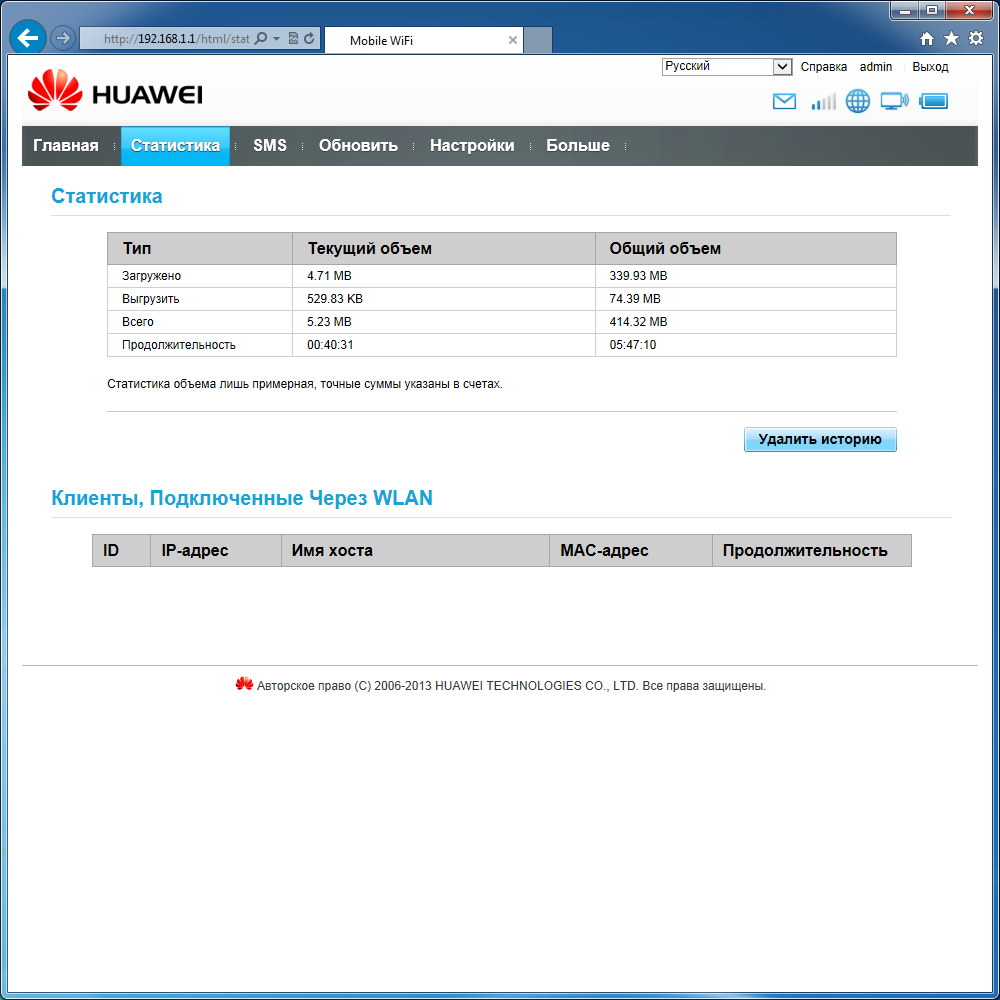Viewport: 1000px width, 1000px height.
Task: Click the Huawei logo
Action: pyautogui.click(x=115, y=91)
